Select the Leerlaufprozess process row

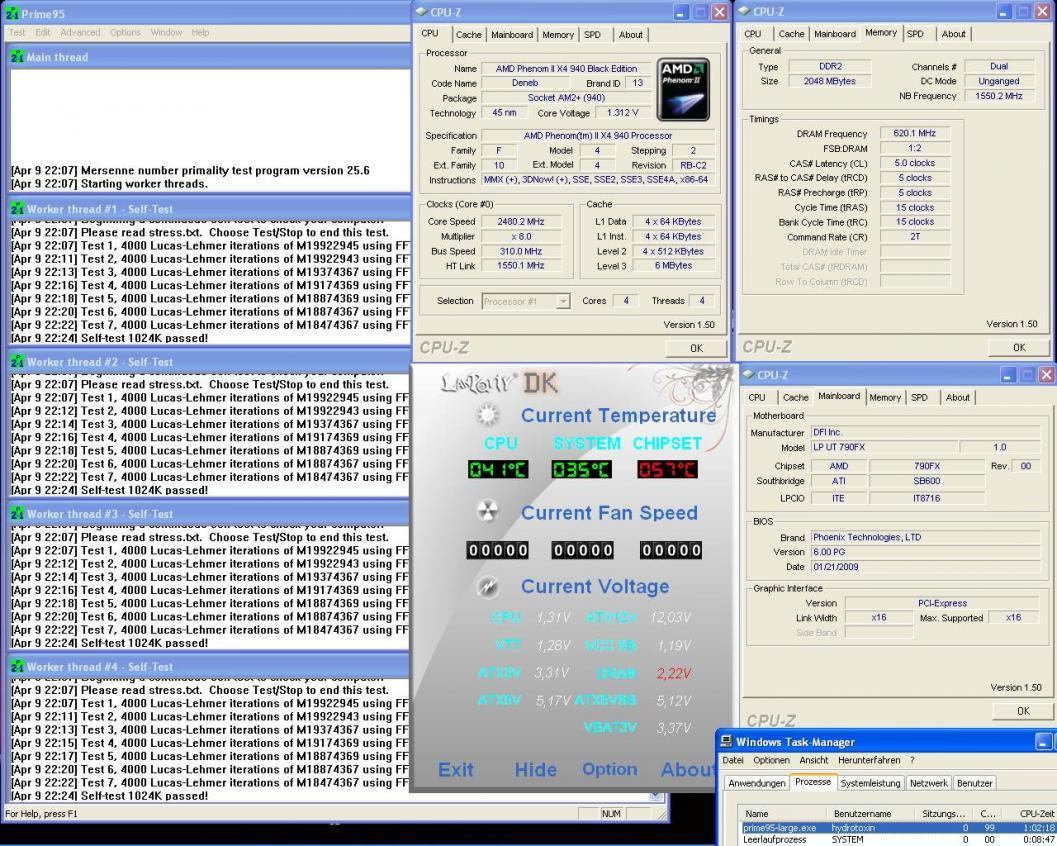pyautogui.click(x=898, y=840)
